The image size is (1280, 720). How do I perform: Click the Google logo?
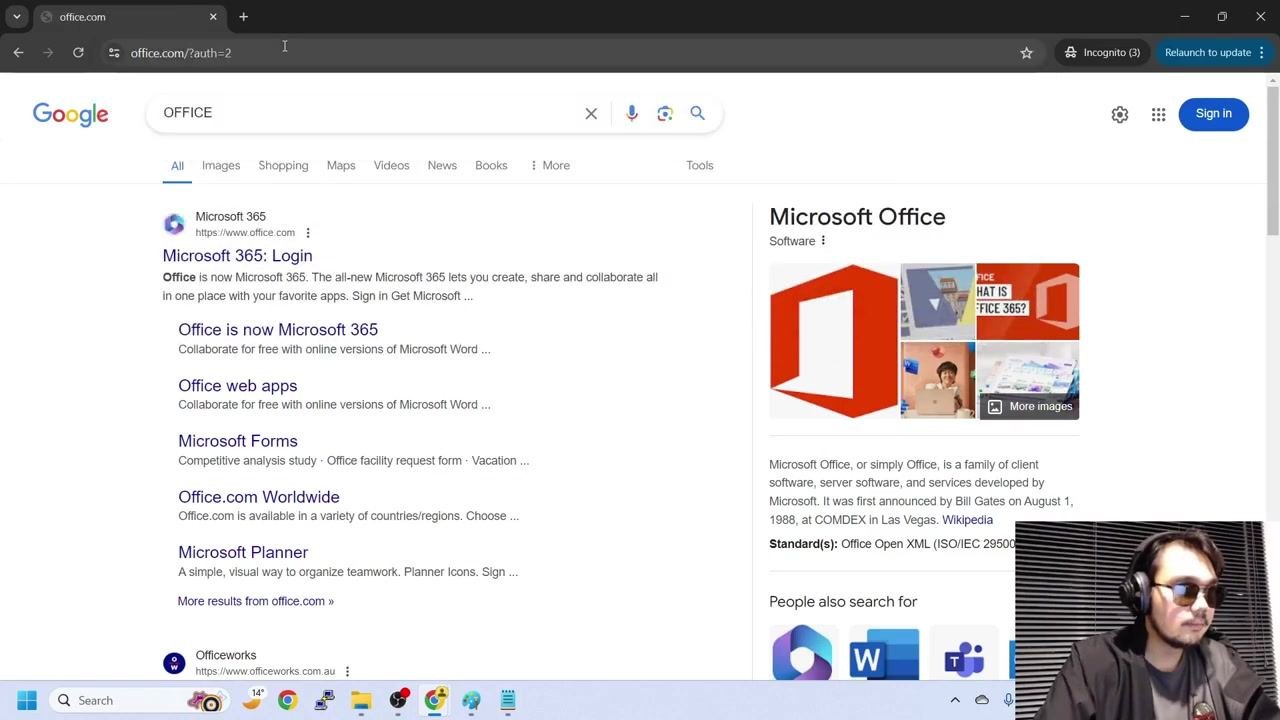pyautogui.click(x=70, y=114)
